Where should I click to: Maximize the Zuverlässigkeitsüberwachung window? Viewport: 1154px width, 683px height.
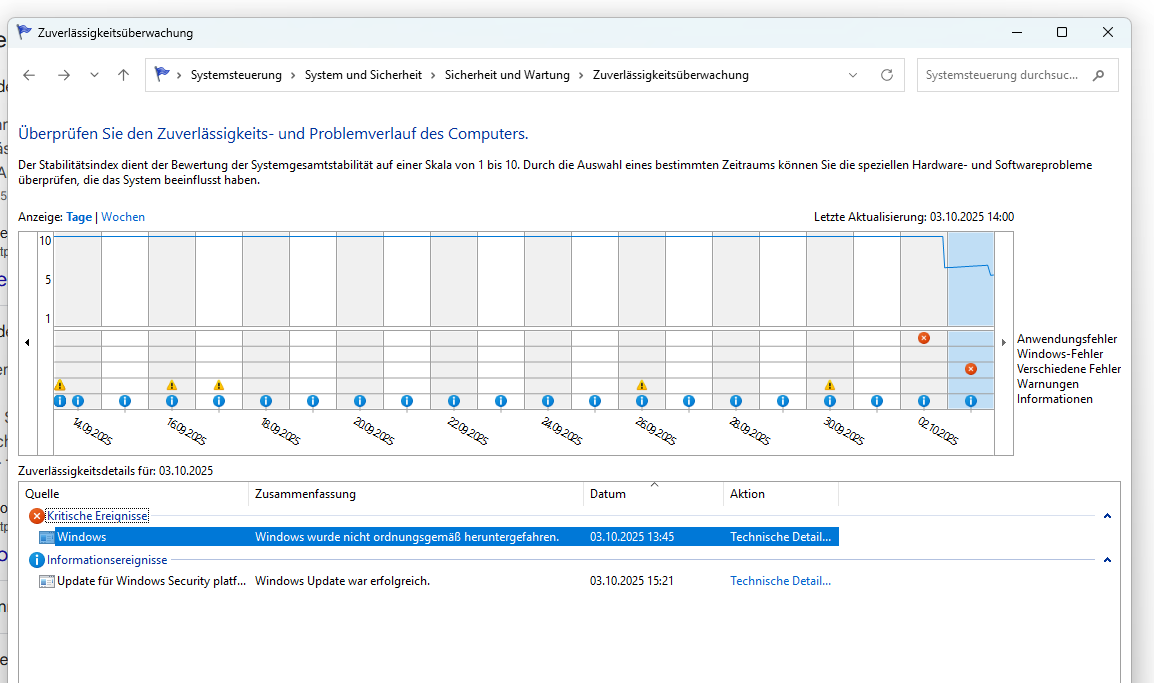[1062, 32]
